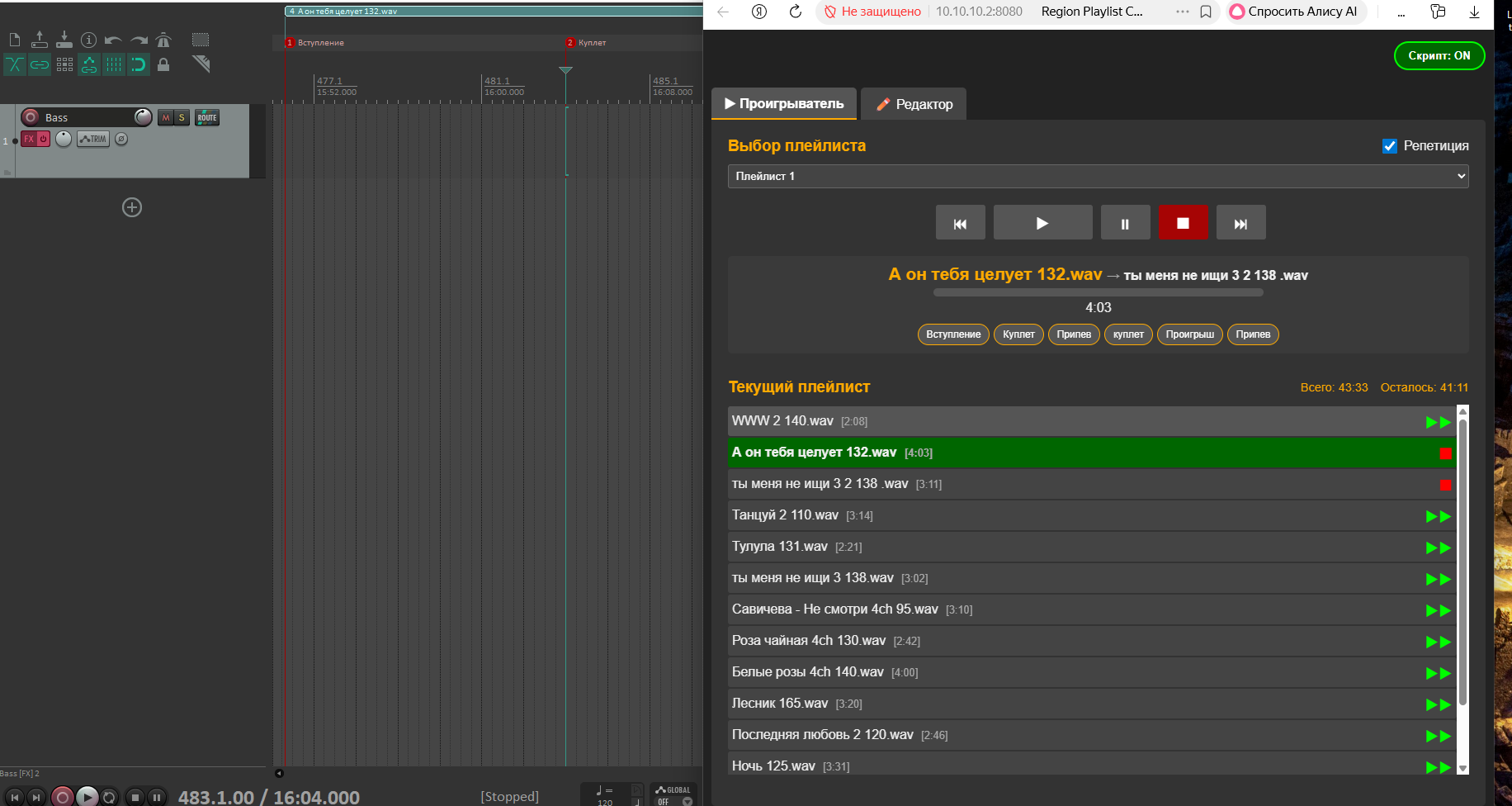Play the WWW 2 140.wav playlist item
1512x806 pixels.
(1439, 422)
